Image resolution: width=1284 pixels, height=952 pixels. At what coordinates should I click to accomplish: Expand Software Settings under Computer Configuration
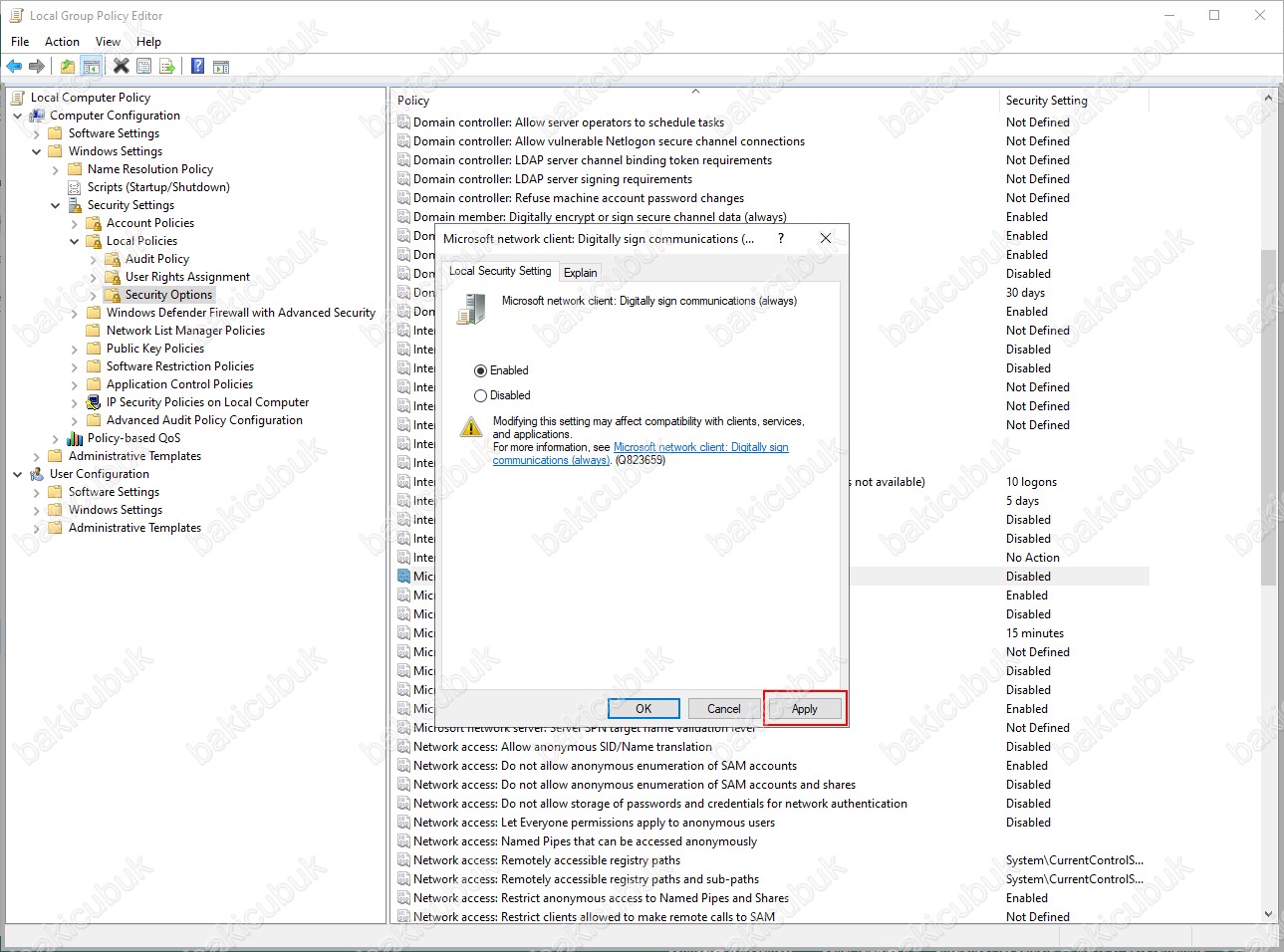[x=36, y=133]
